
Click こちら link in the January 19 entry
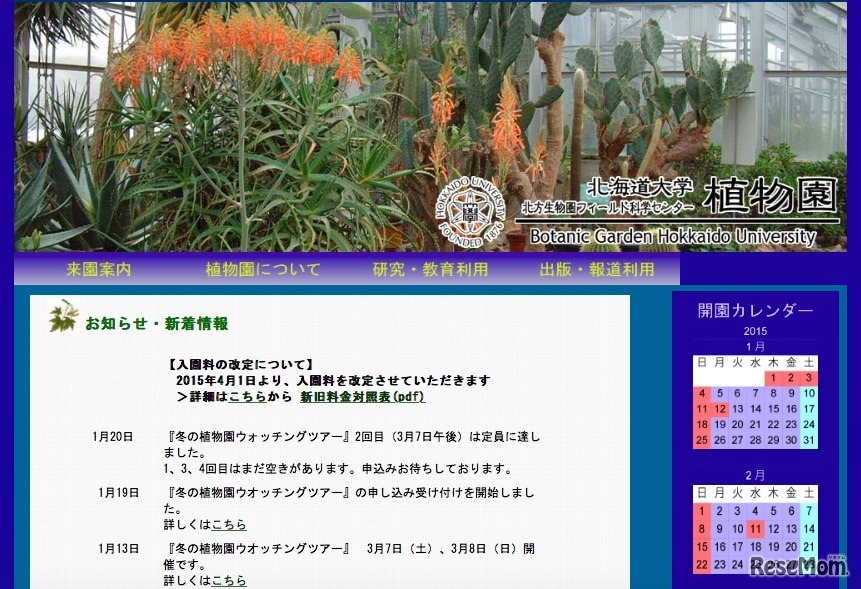coord(229,524)
